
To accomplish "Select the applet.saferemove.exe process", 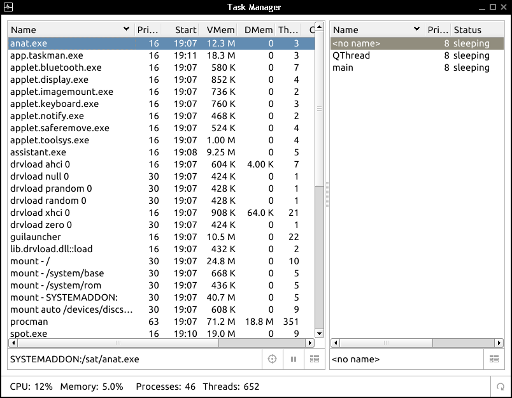I will coord(161,128).
